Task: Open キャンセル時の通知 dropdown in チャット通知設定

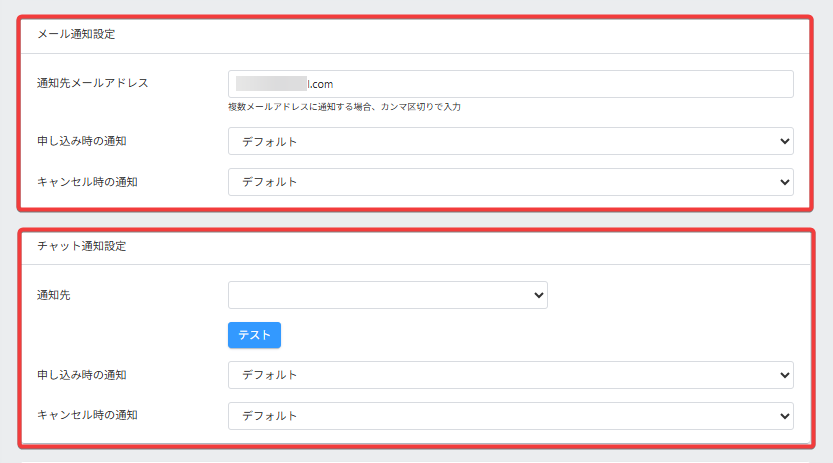Action: pyautogui.click(x=510, y=416)
